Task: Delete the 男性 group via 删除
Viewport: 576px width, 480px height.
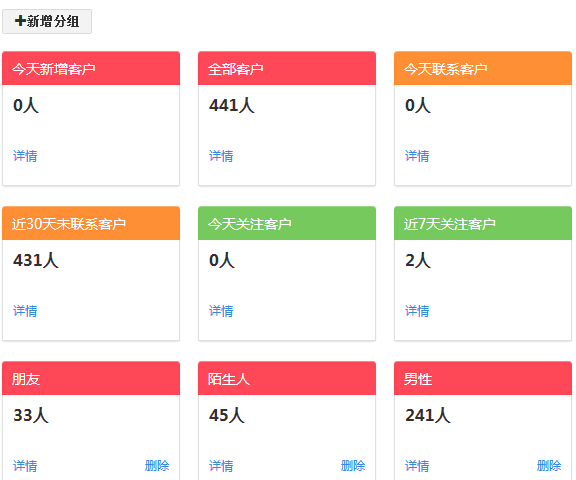Action: 549,466
